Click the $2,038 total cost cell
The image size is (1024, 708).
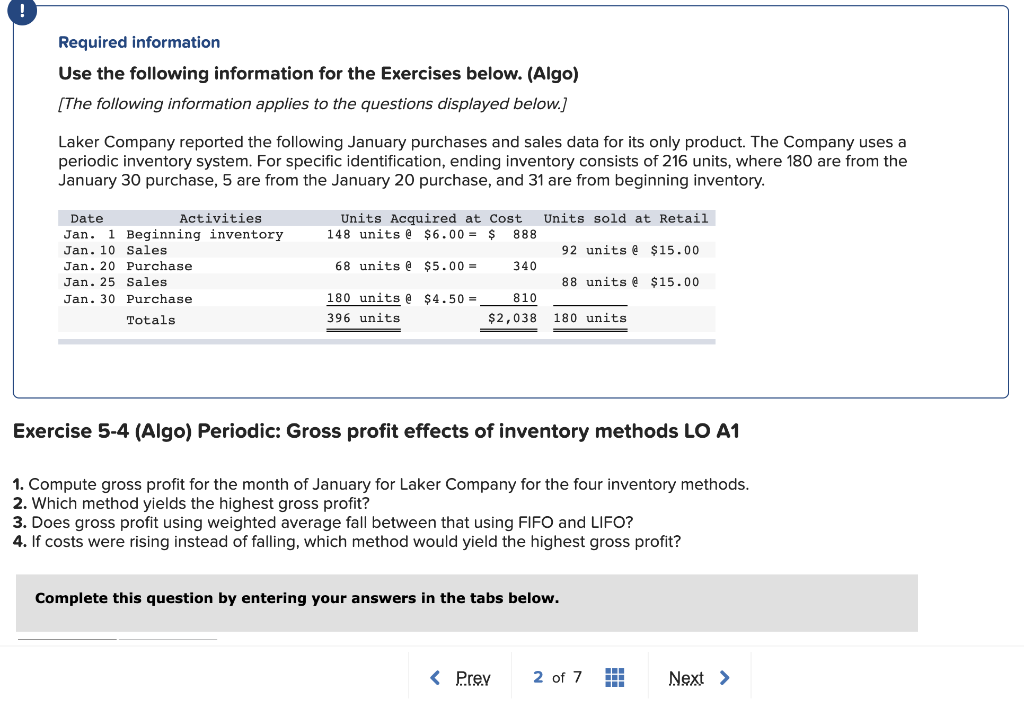pyautogui.click(x=512, y=318)
